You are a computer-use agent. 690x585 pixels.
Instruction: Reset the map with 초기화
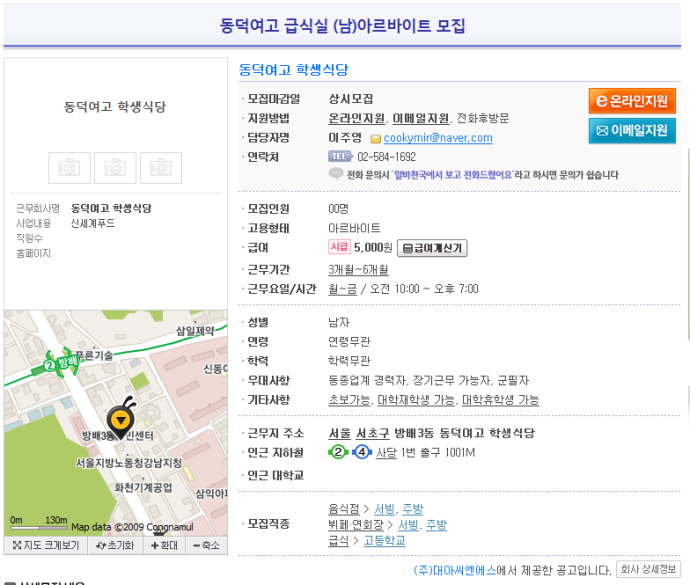[115, 545]
